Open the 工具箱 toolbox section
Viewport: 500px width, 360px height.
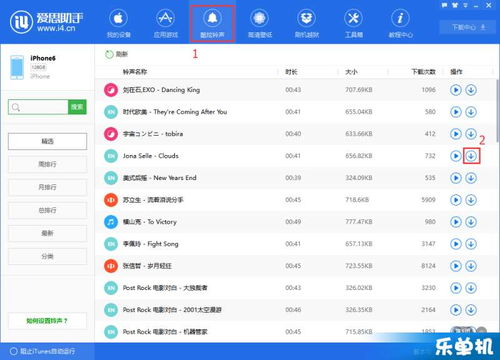pos(353,23)
